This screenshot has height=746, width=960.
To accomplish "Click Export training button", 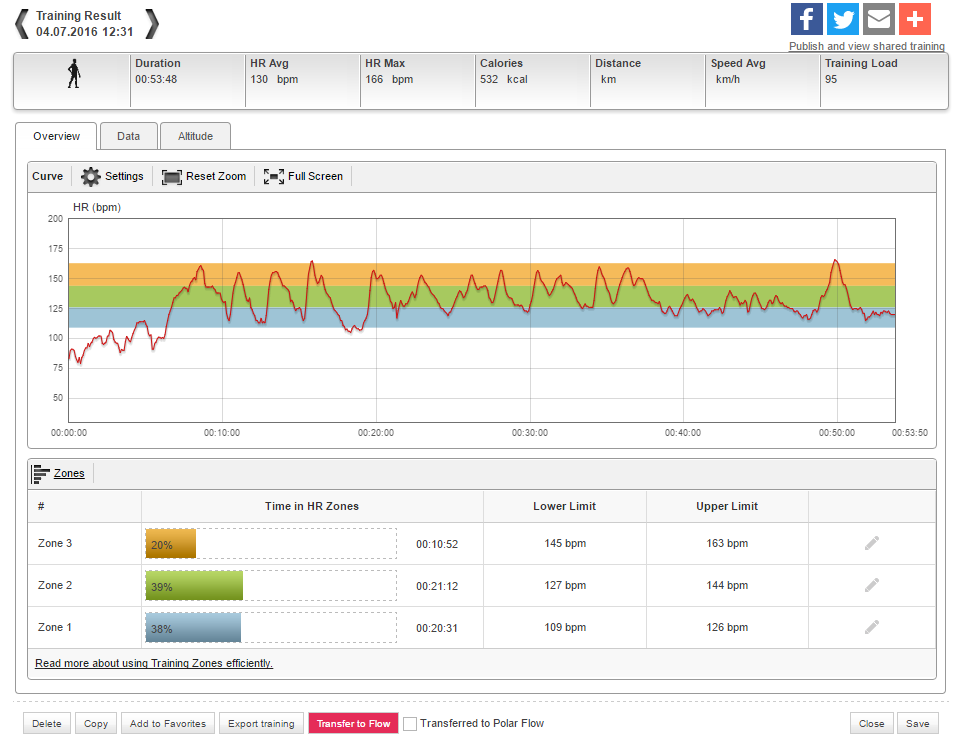I will (261, 723).
